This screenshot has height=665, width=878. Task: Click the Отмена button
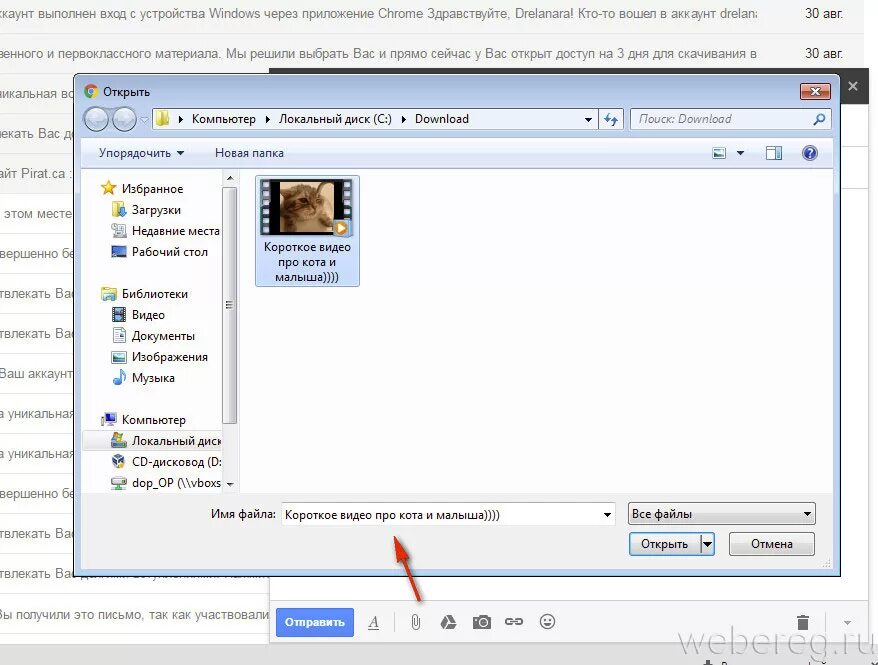coord(772,544)
